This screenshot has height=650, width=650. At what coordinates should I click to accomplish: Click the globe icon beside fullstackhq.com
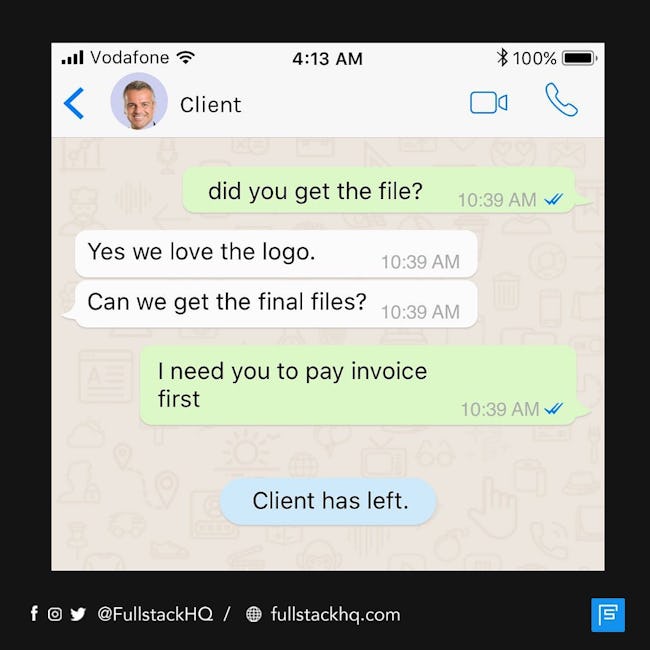click(x=254, y=614)
